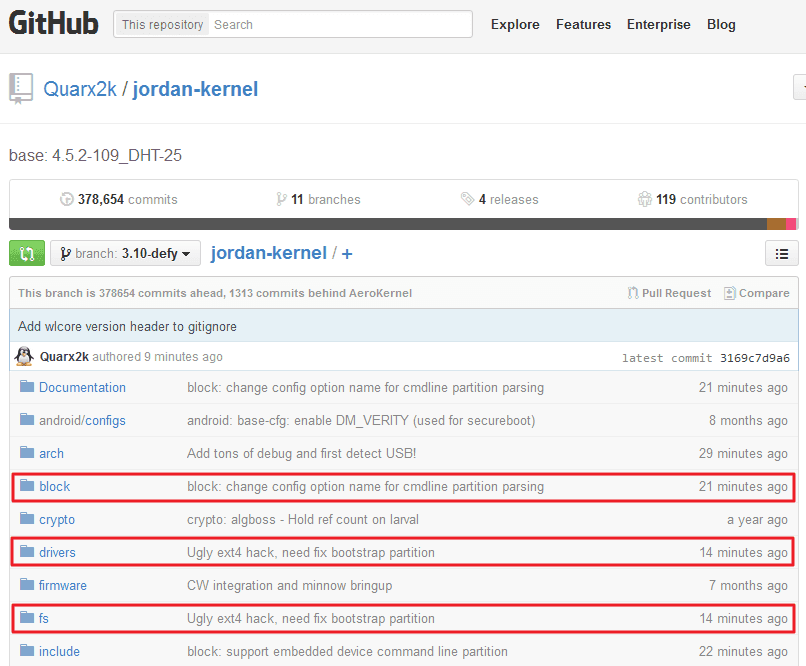Click the commits history icon
Viewport: 806px width, 666px height.
[66, 199]
